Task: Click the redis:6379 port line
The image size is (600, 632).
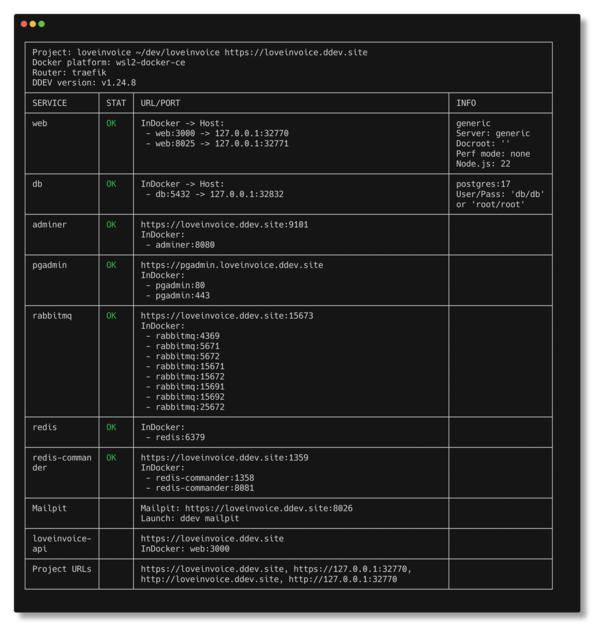Action: tap(175, 437)
